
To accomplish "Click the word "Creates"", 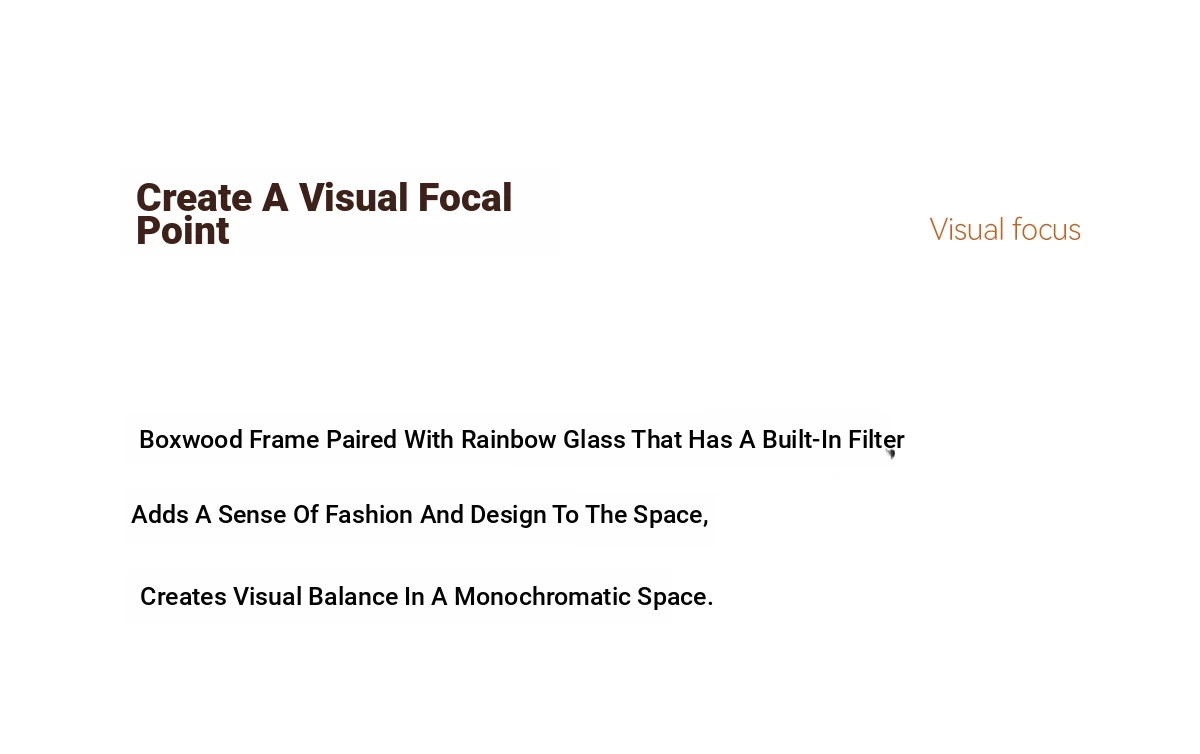I will pos(184,597).
